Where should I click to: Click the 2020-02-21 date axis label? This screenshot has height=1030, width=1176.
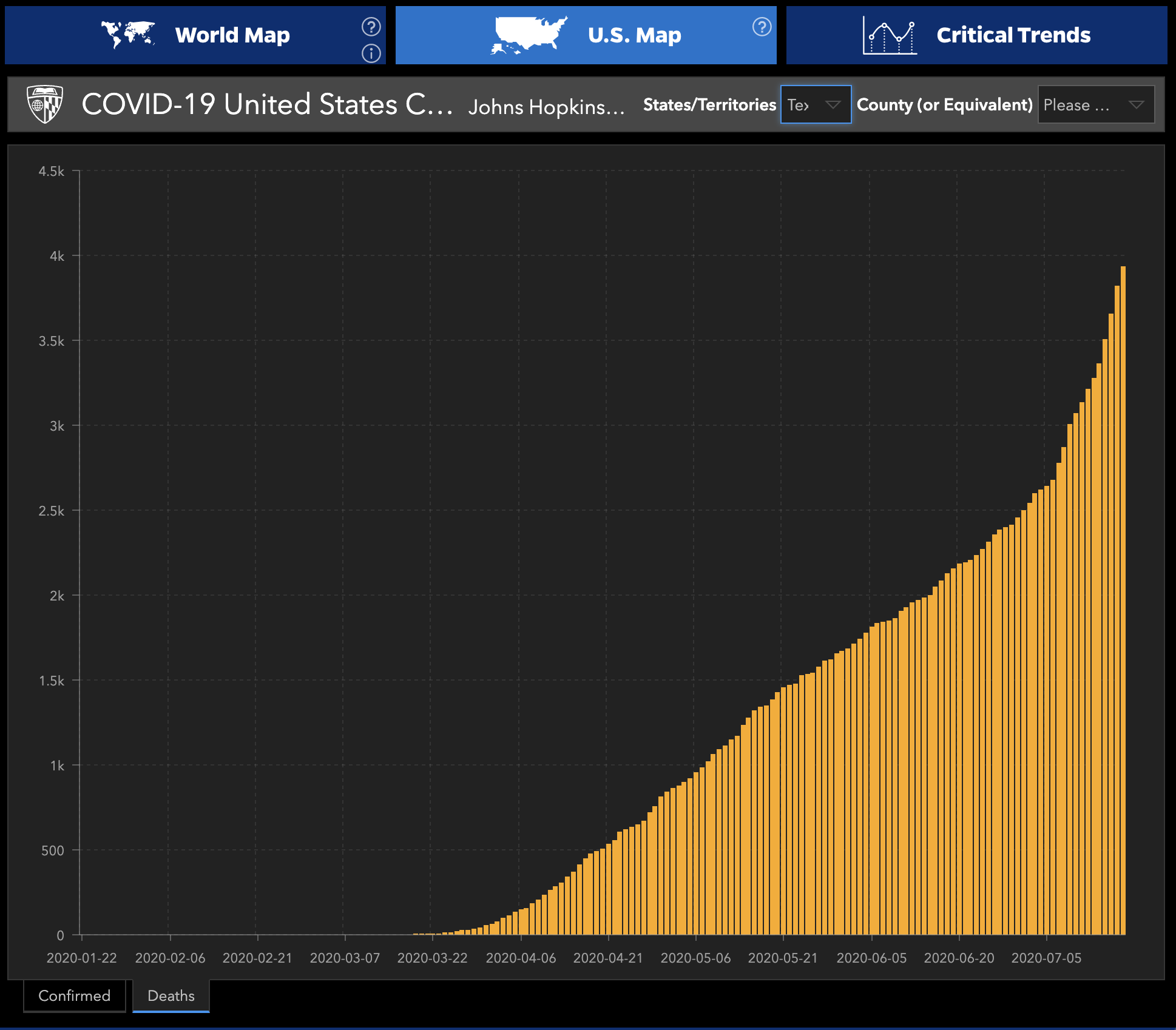click(257, 958)
